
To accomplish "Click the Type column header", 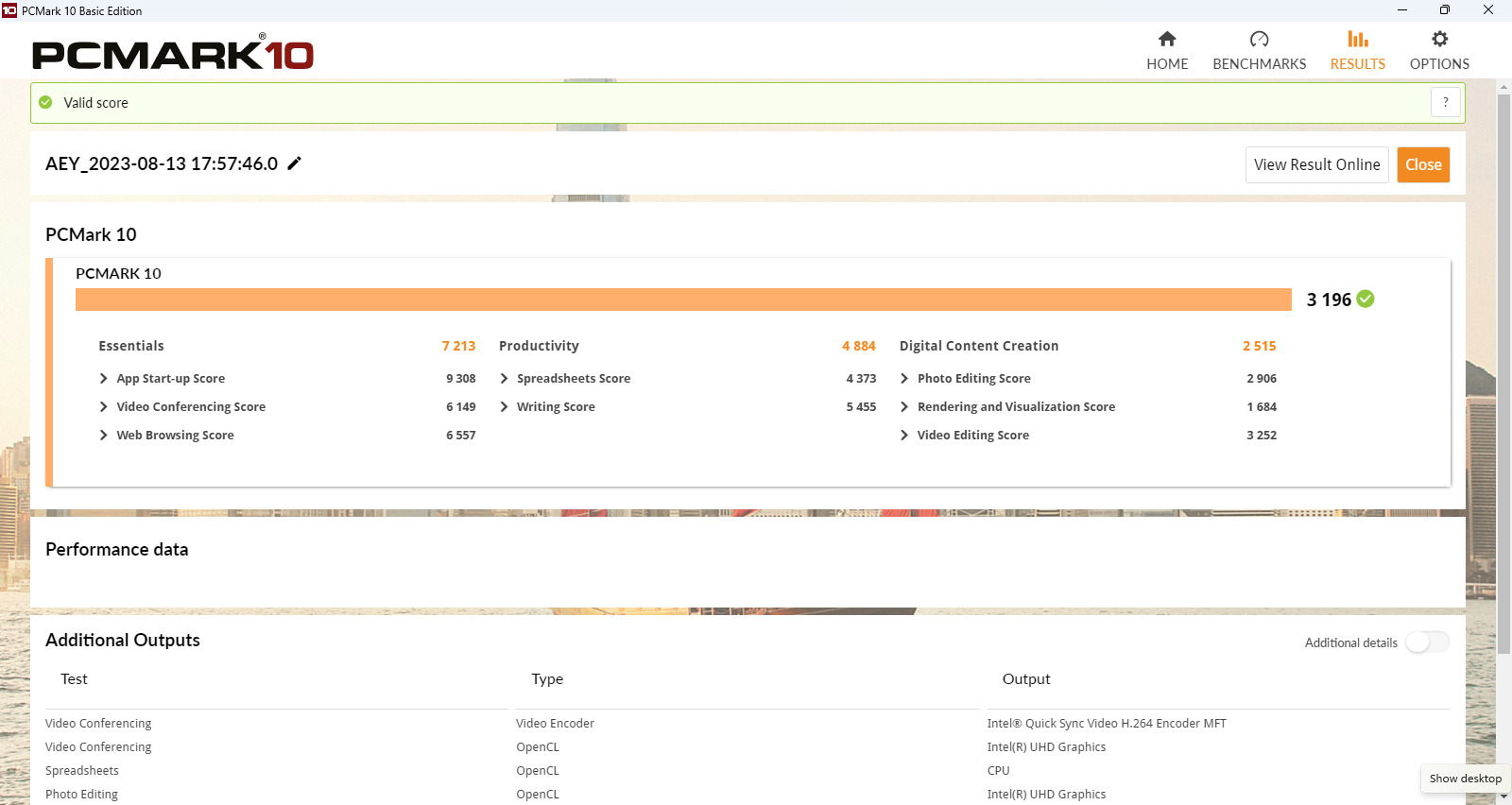I will [x=547, y=679].
